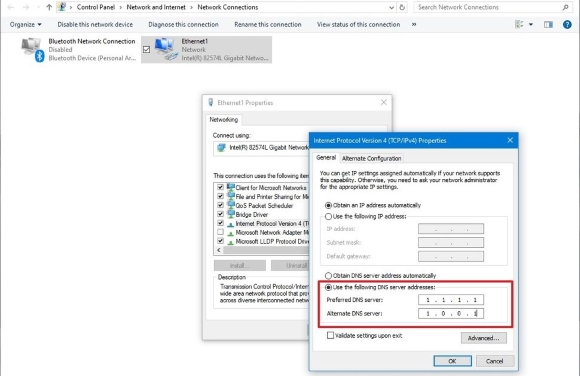Select Internet Protocol Version 4 list item

coord(272,223)
